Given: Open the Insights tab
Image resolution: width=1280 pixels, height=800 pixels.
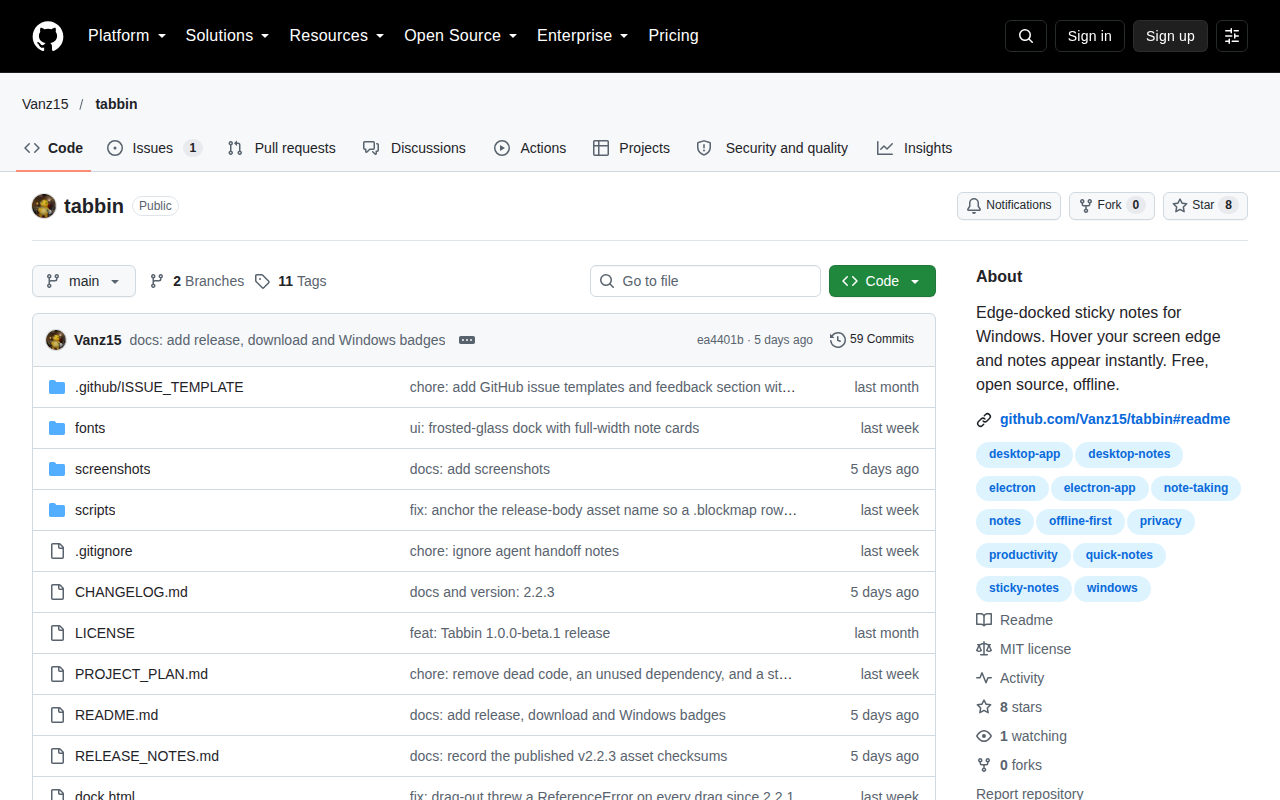Looking at the screenshot, I should [x=914, y=148].
